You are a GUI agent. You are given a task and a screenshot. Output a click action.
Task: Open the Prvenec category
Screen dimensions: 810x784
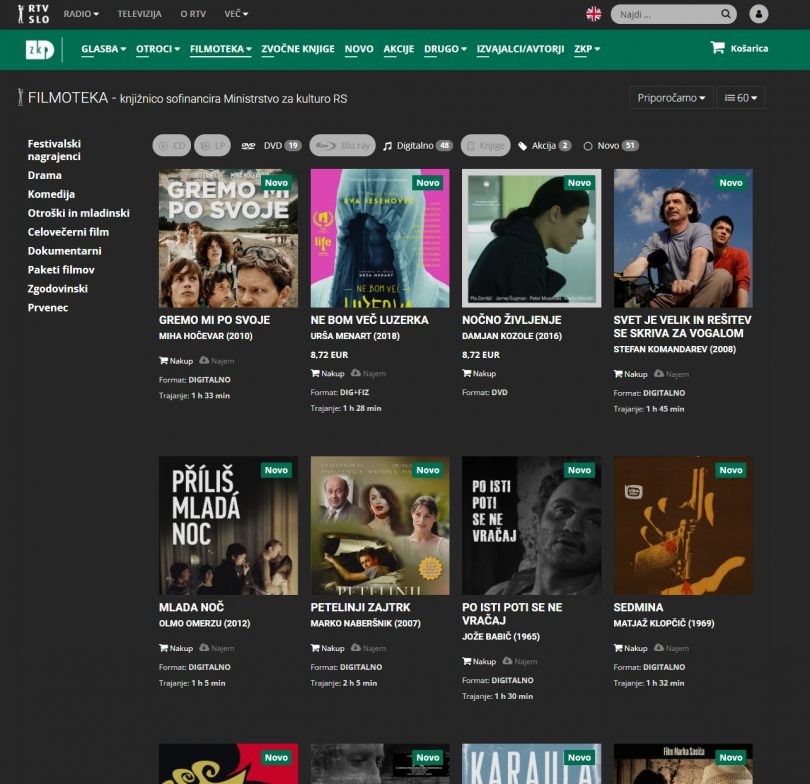click(48, 307)
